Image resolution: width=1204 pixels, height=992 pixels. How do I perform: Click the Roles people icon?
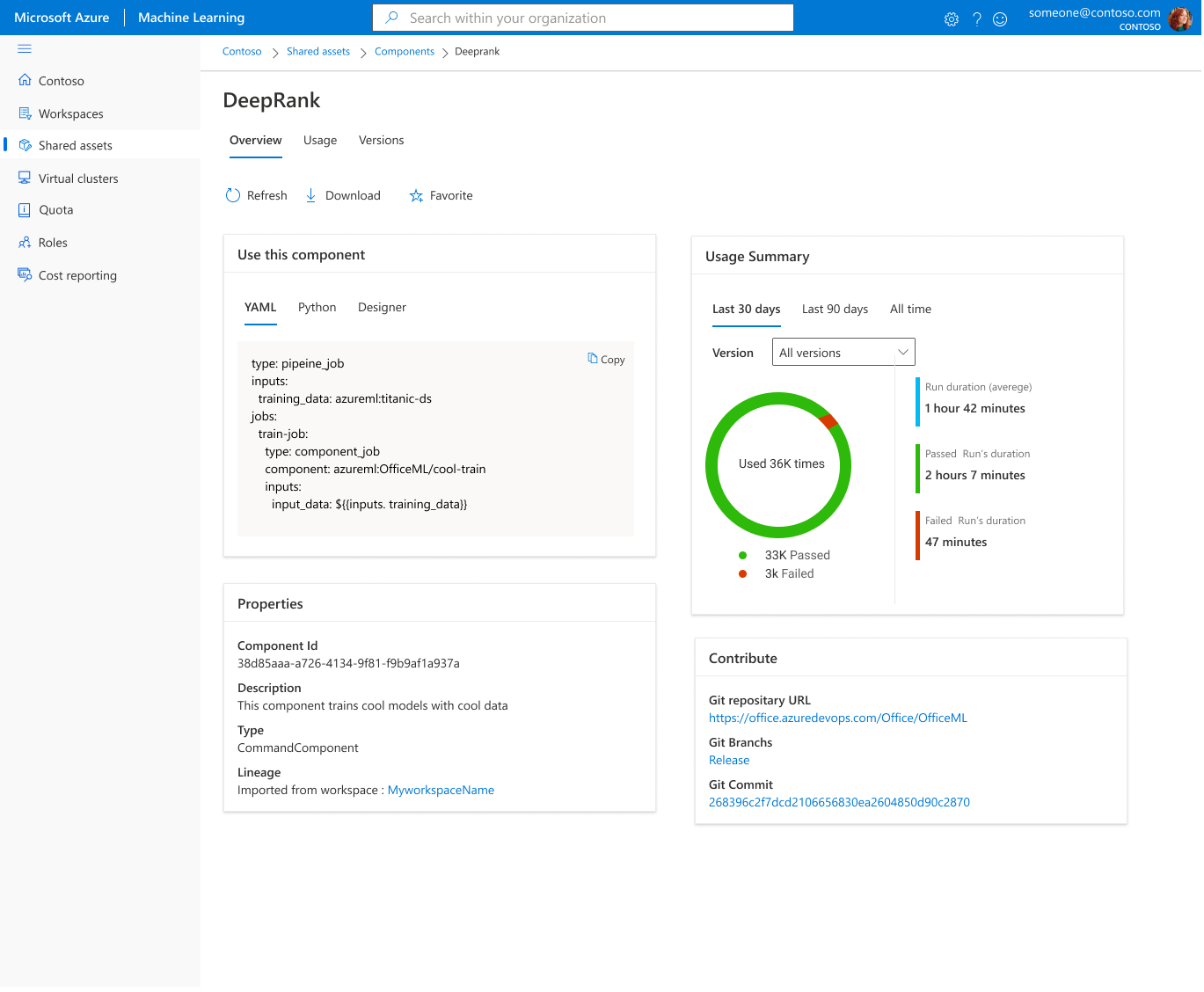pyautogui.click(x=25, y=243)
